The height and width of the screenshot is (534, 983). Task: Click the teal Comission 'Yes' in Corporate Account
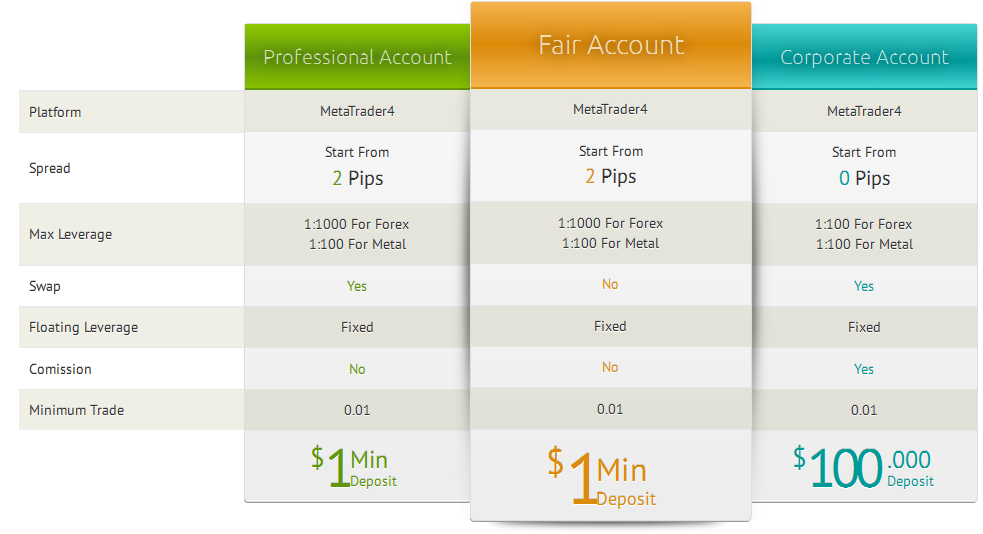coord(864,369)
